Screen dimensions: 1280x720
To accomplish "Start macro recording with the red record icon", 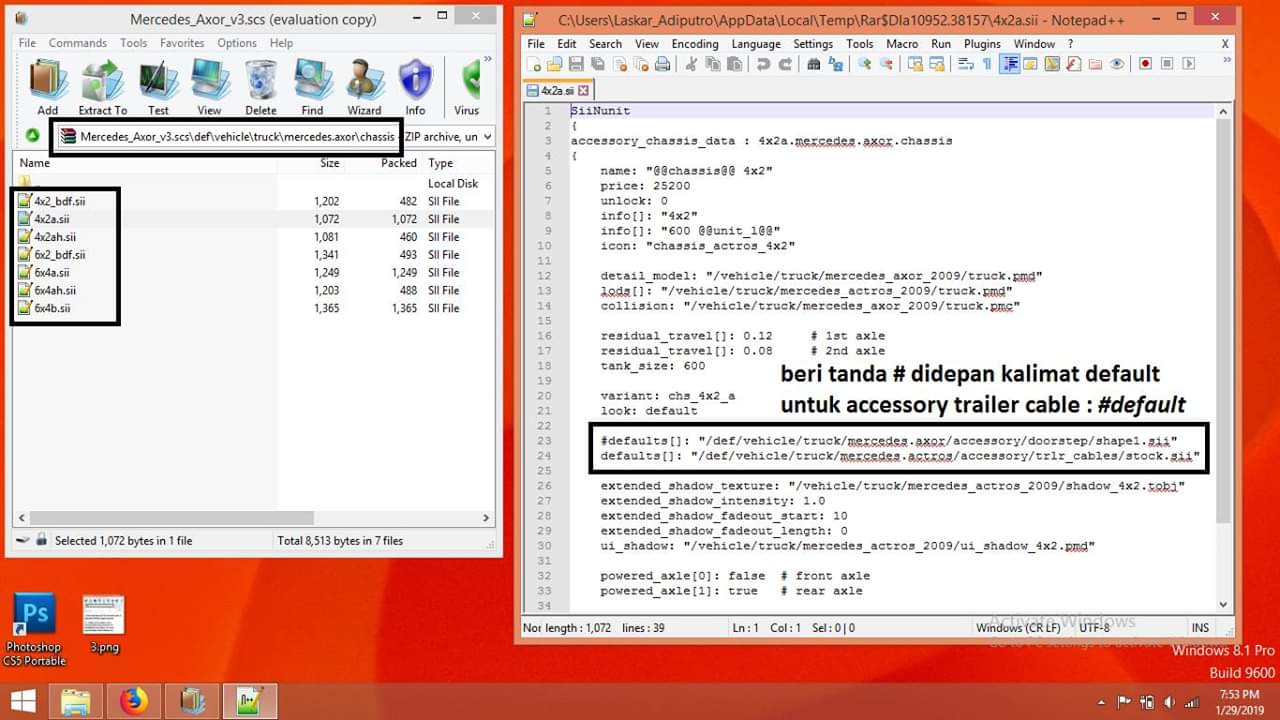I will 1145,64.
